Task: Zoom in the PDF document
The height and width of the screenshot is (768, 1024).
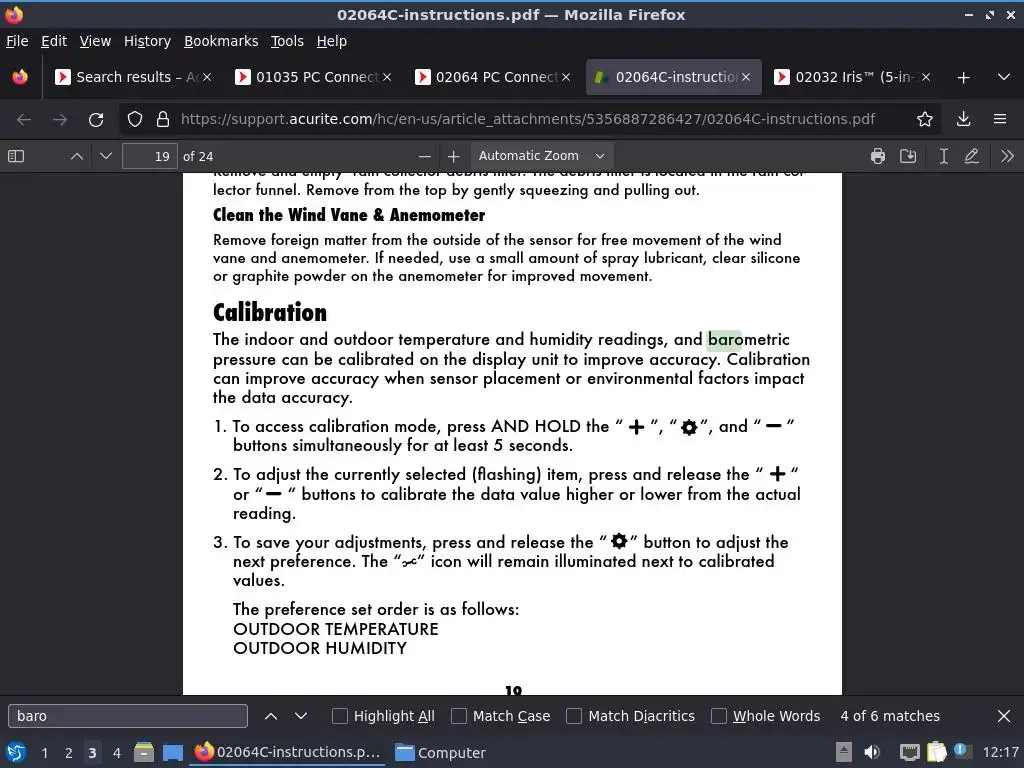Action: coord(454,156)
